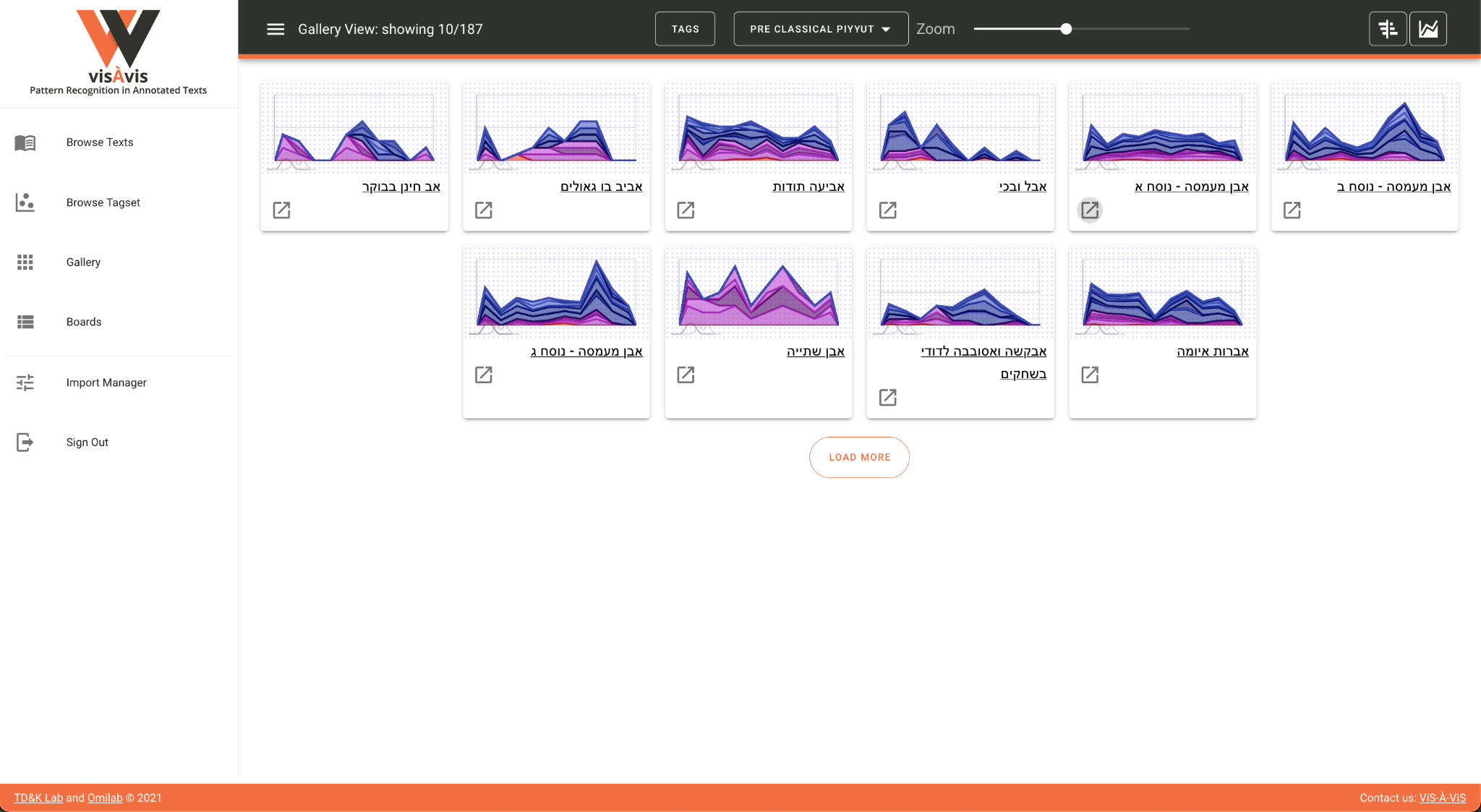
Task: Open the אבל ובכי title link
Action: tap(1023, 187)
